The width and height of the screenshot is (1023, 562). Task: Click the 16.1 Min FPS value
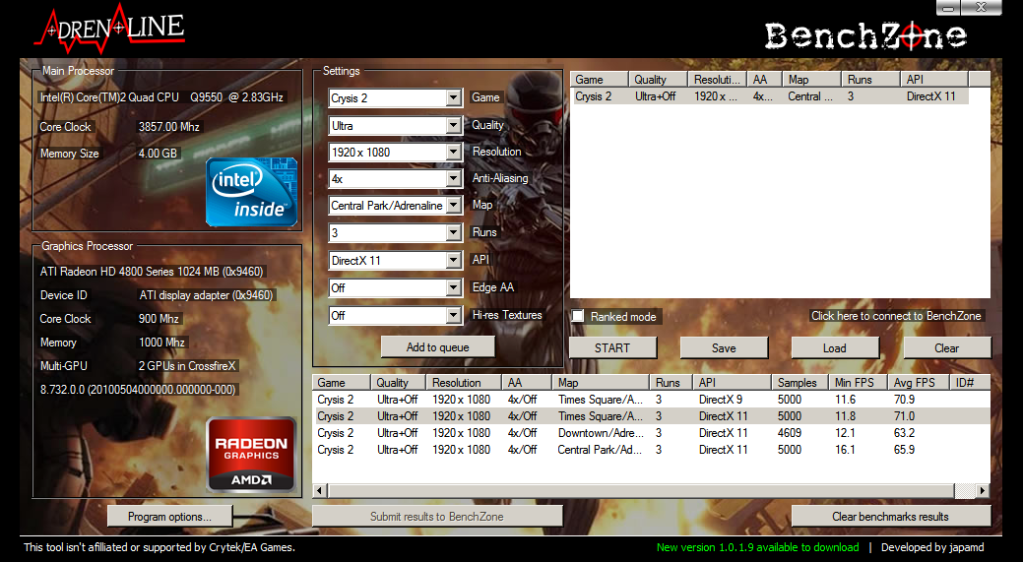tap(845, 450)
